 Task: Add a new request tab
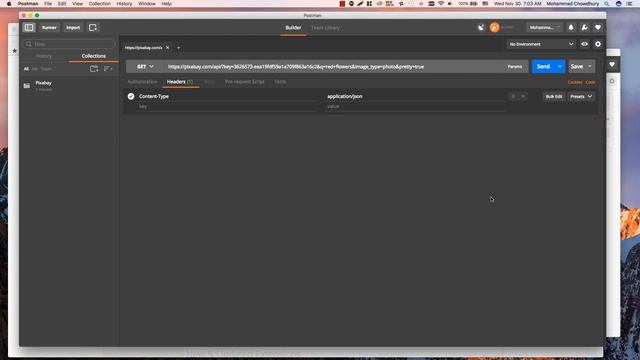178,48
